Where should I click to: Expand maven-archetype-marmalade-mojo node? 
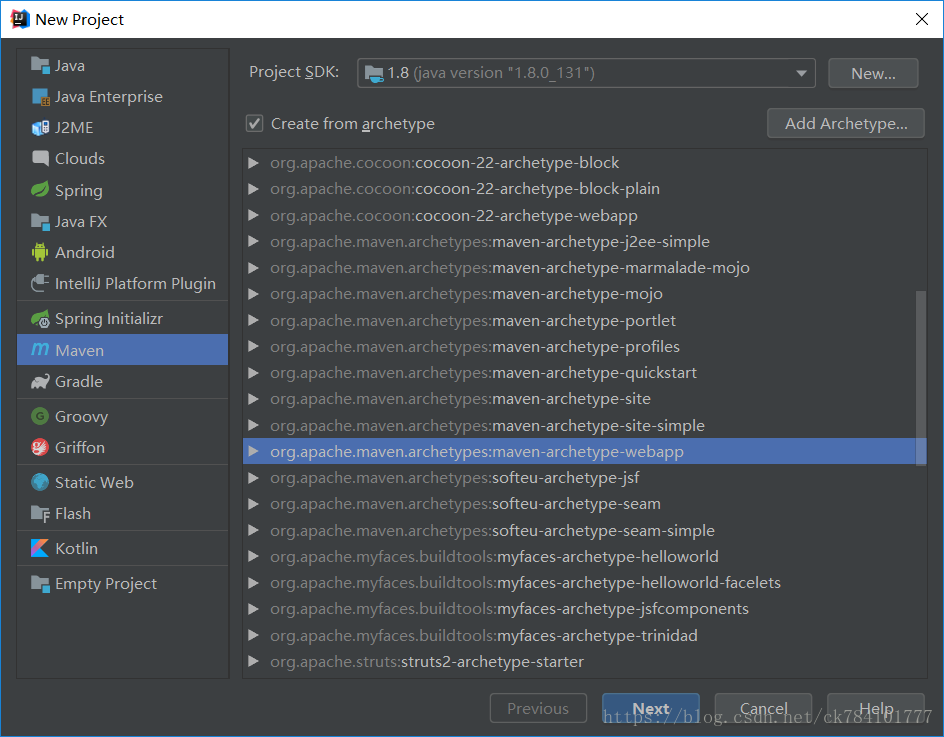point(253,267)
